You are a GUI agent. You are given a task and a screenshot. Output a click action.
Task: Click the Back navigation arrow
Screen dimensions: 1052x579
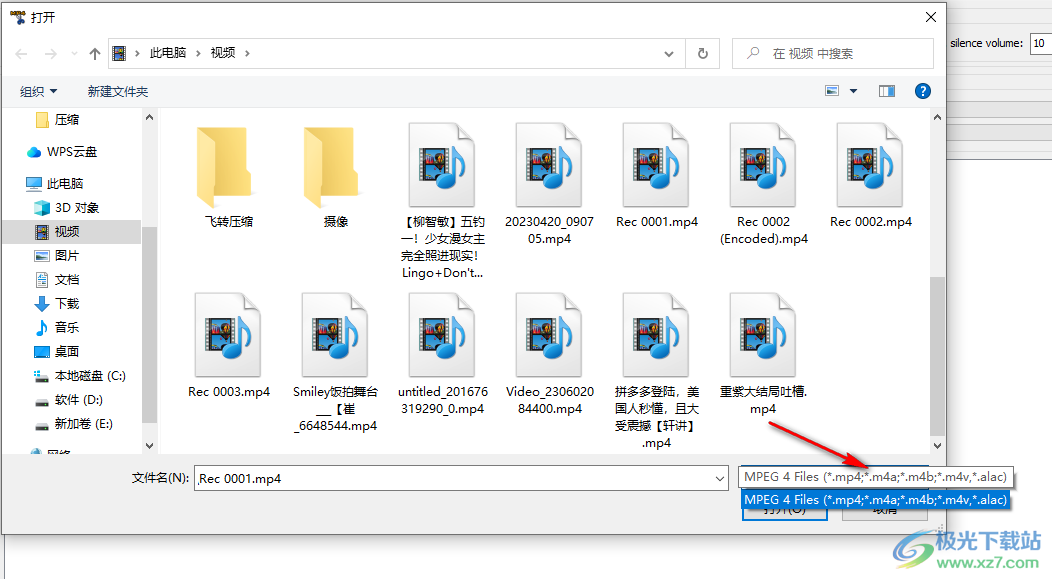[x=22, y=53]
